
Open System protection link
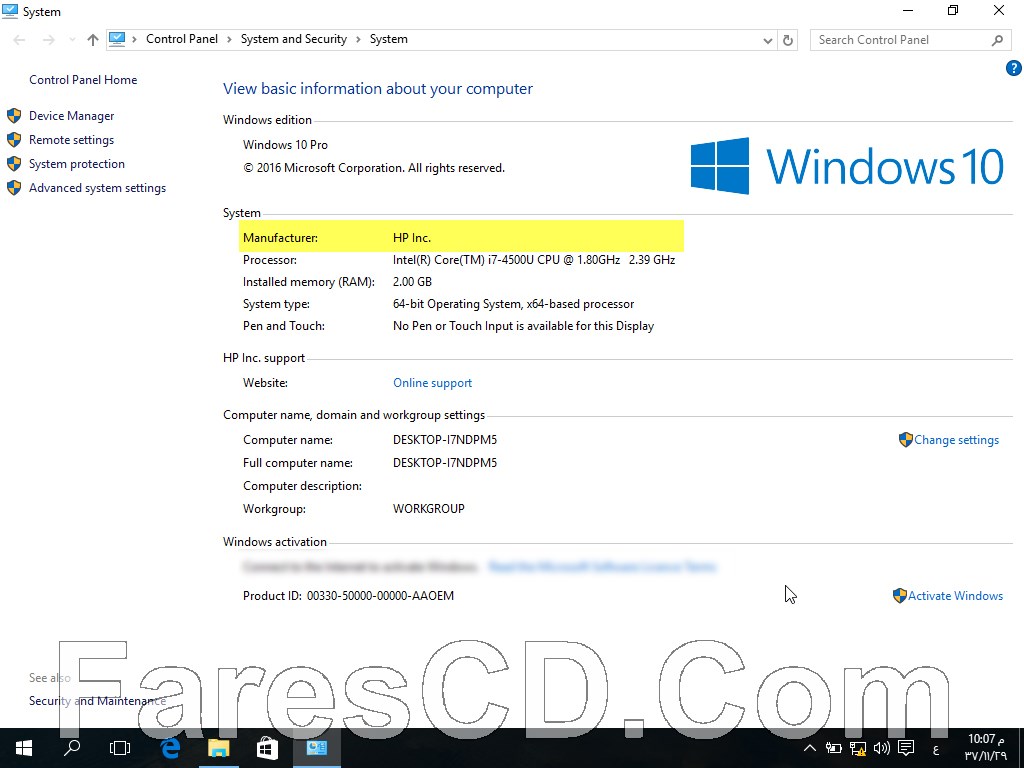pos(76,164)
